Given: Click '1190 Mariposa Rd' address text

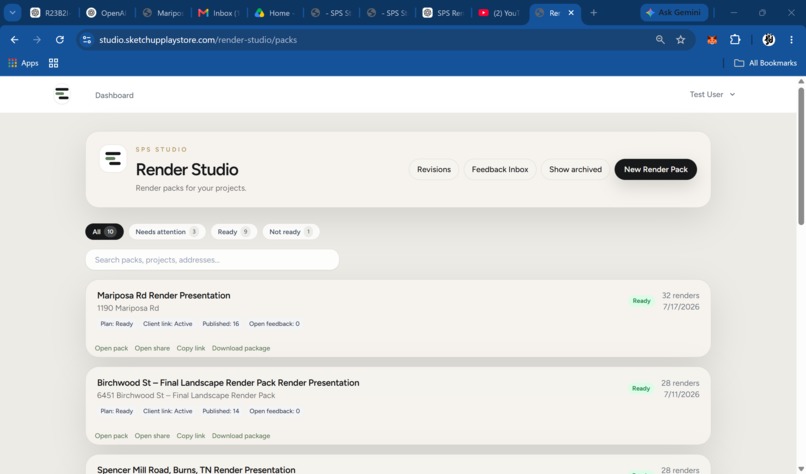Looking at the screenshot, I should [128, 308].
